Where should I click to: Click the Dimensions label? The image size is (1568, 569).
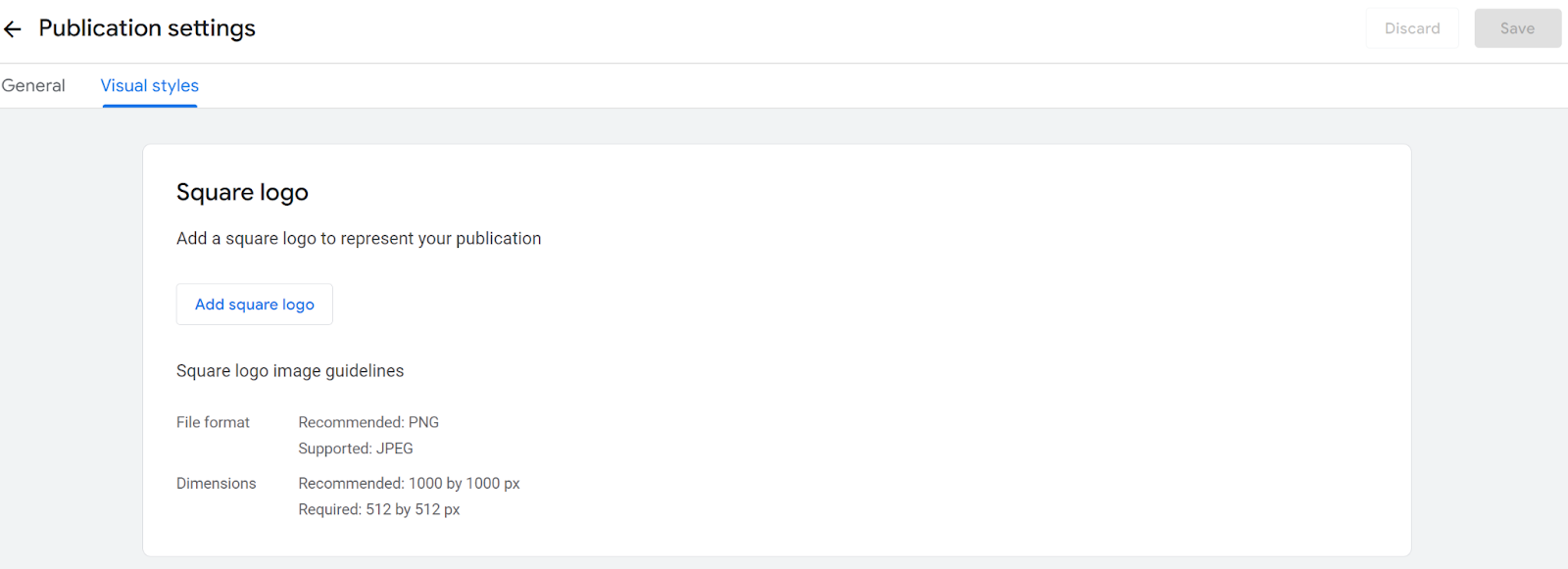pos(216,484)
